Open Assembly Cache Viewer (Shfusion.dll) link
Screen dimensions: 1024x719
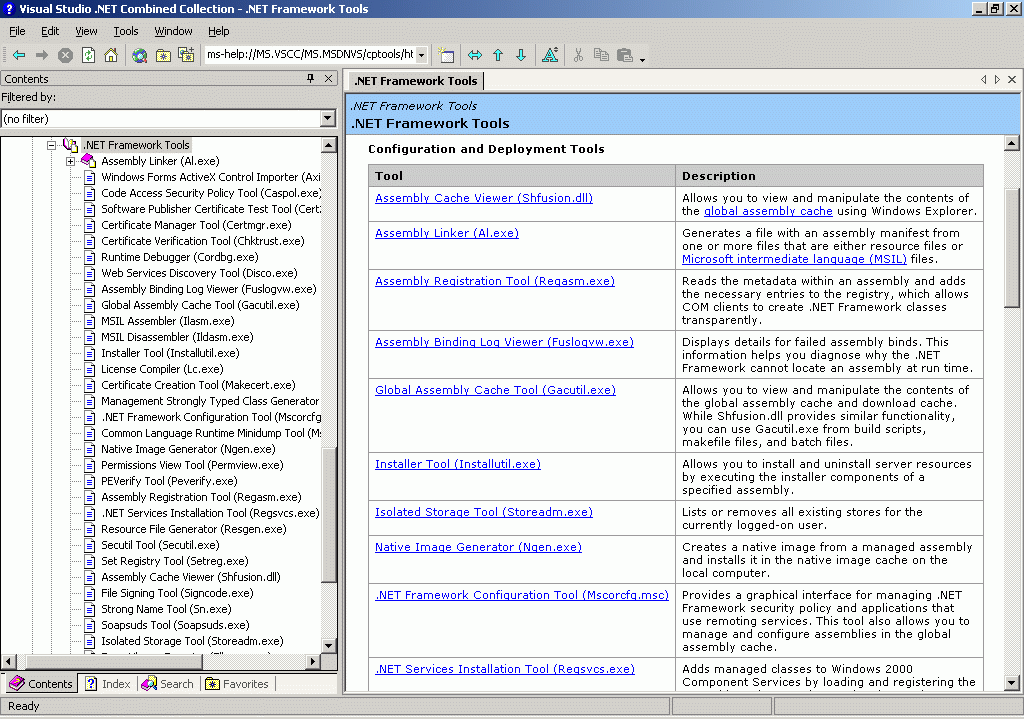click(x=484, y=198)
